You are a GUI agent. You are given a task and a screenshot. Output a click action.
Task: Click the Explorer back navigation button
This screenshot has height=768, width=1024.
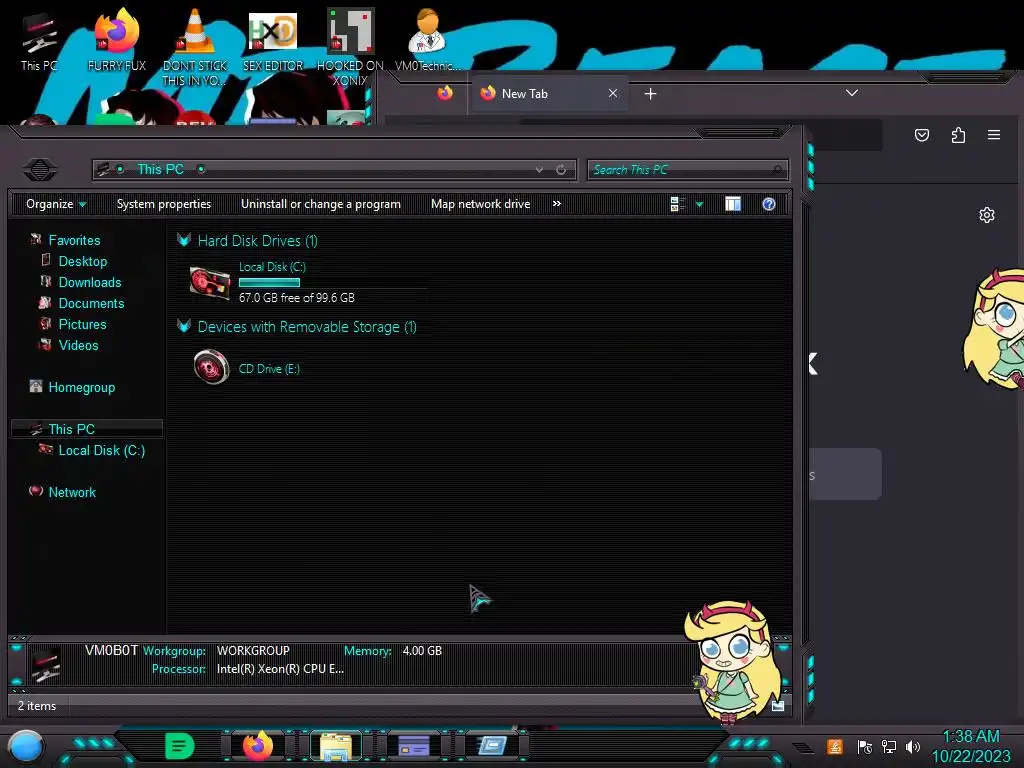coord(39,170)
